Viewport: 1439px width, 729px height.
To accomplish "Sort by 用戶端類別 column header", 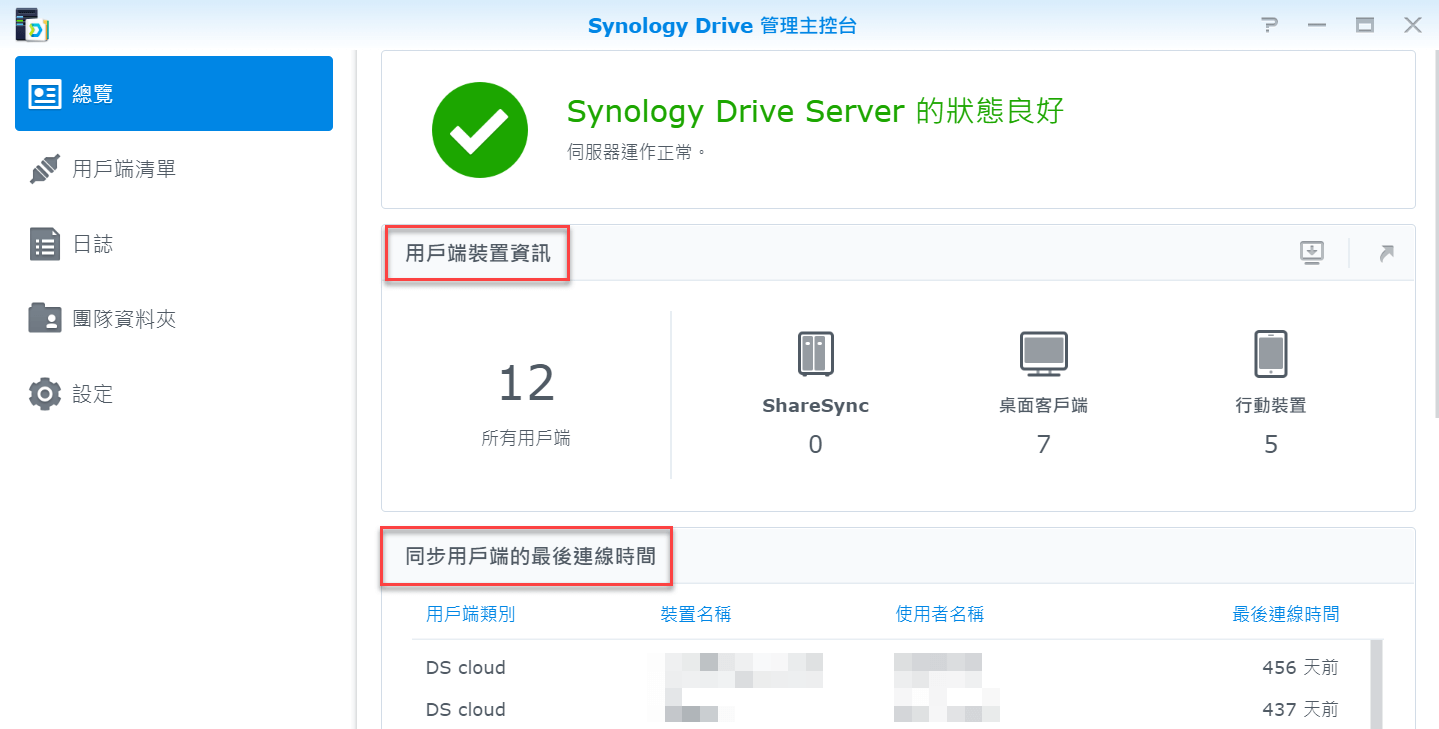I will [x=470, y=614].
